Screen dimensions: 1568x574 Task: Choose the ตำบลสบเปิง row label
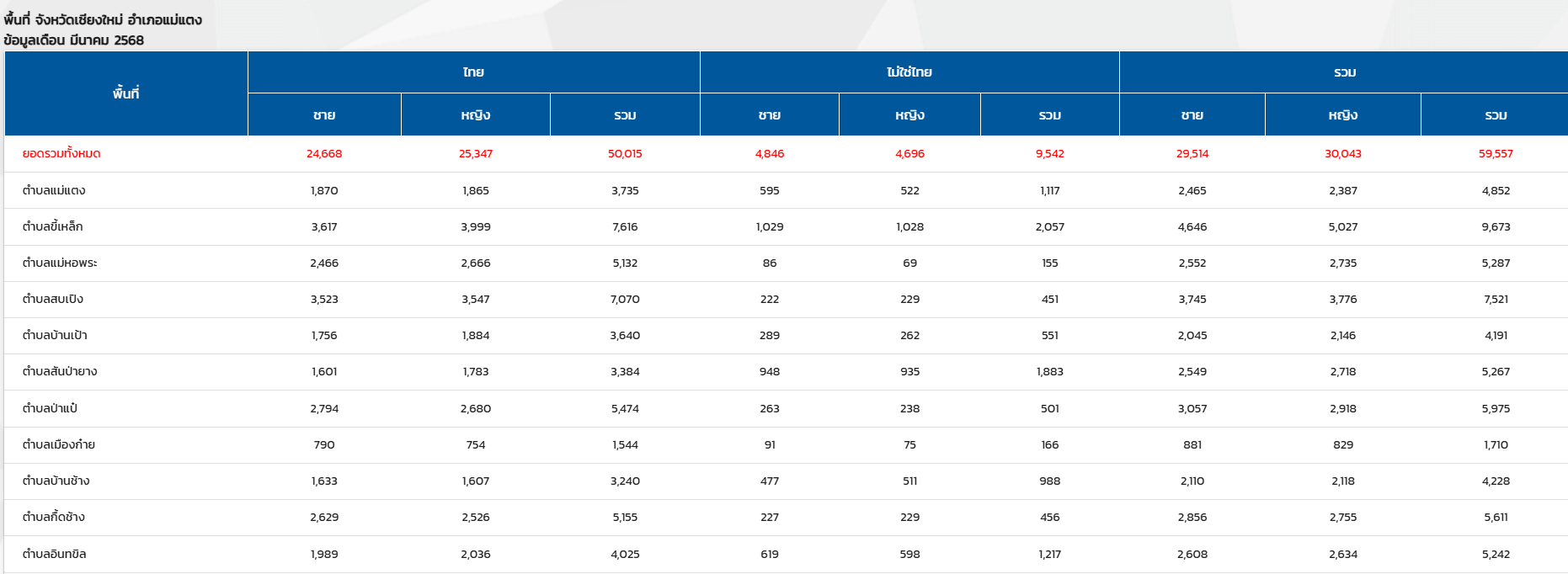[53, 299]
